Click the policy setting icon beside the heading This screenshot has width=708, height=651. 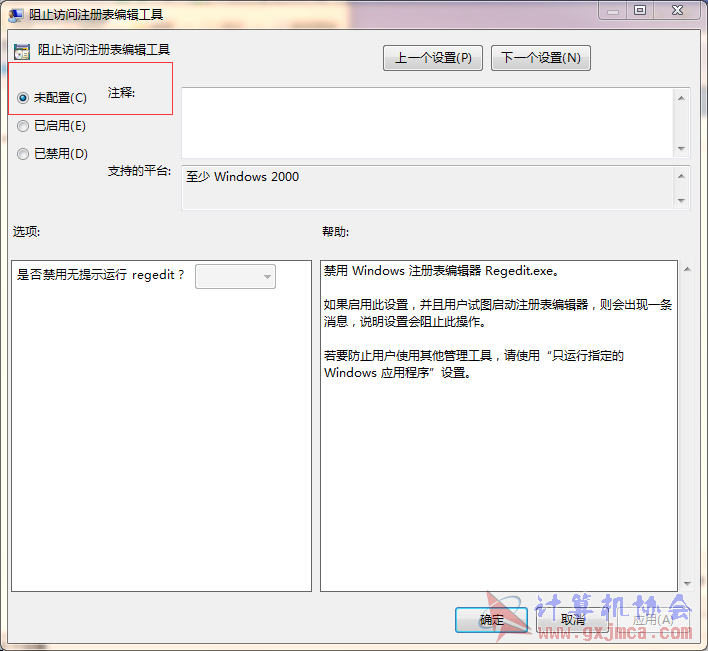point(22,51)
